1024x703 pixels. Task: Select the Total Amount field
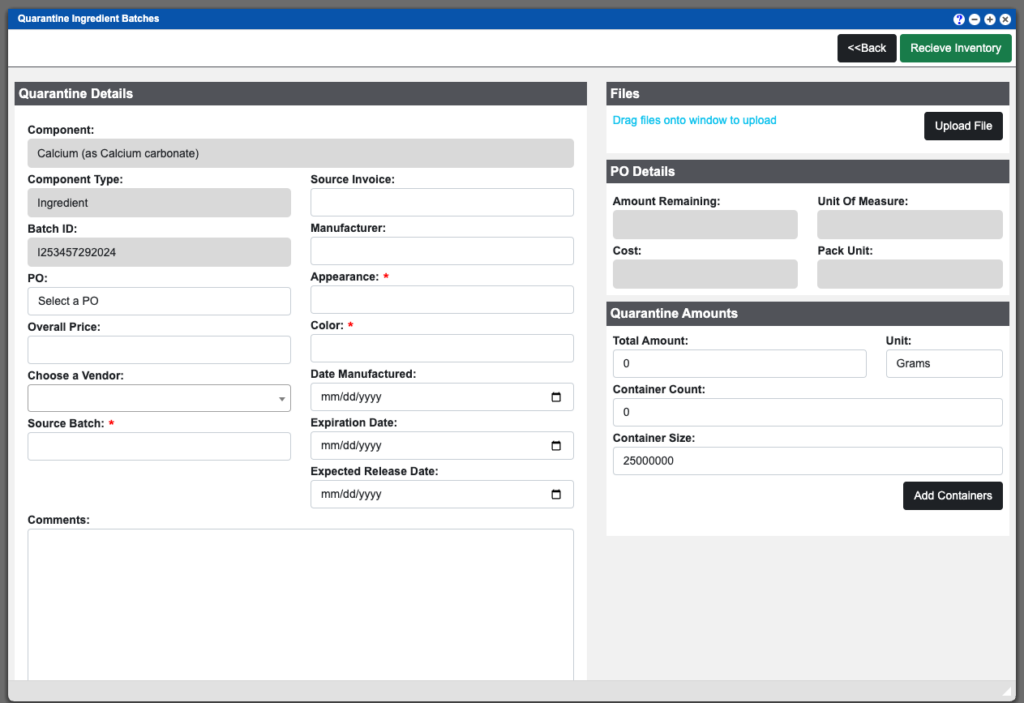pyautogui.click(x=739, y=363)
